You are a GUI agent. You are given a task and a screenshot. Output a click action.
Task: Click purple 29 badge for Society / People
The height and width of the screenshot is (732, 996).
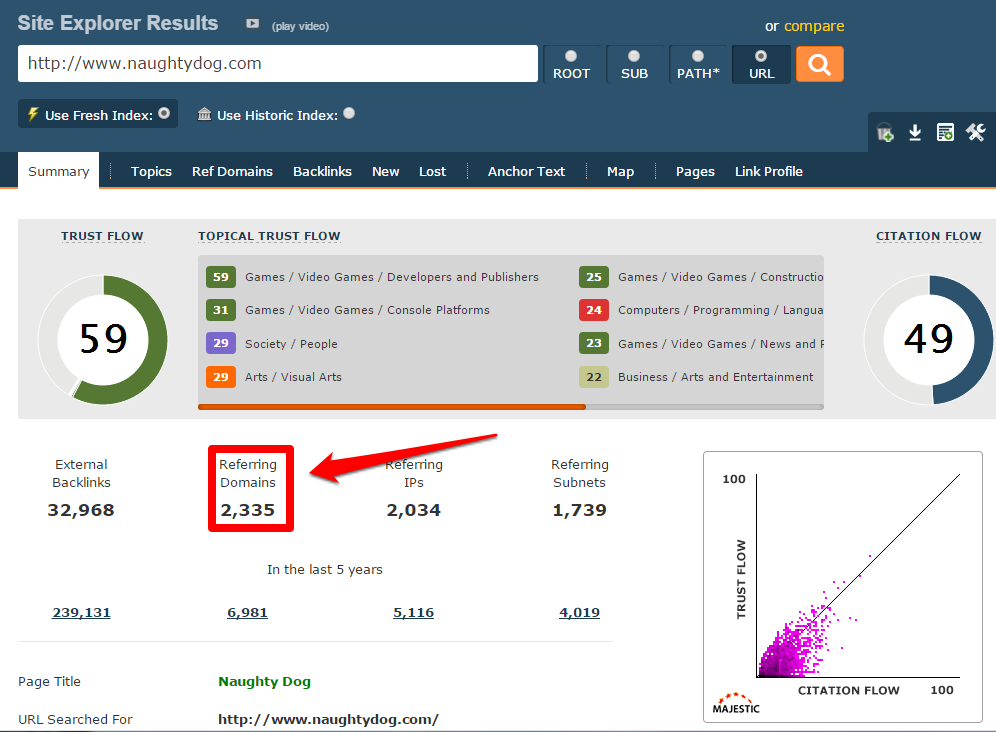point(220,343)
